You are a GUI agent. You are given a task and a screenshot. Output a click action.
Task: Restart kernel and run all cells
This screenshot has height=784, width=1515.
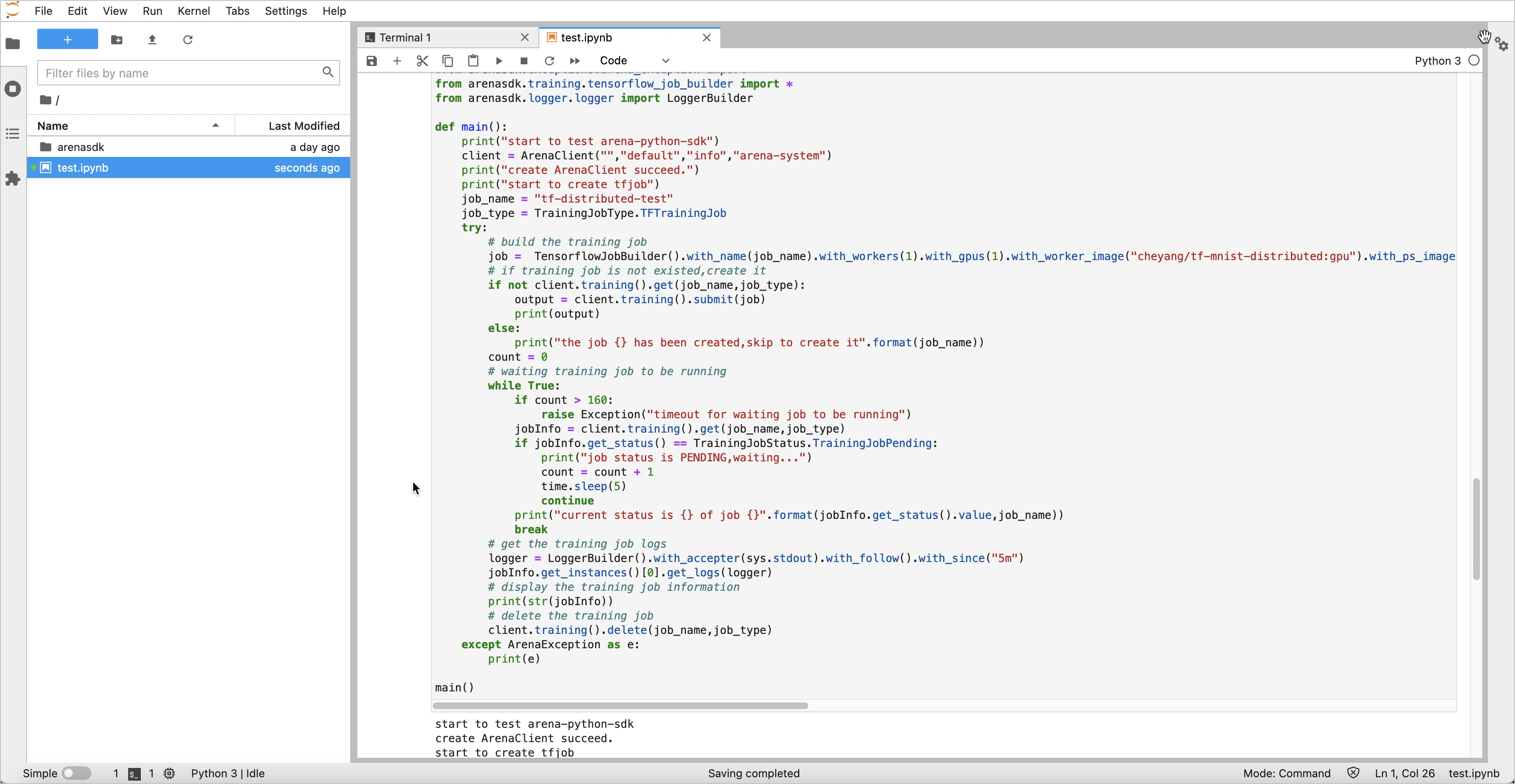coord(575,60)
